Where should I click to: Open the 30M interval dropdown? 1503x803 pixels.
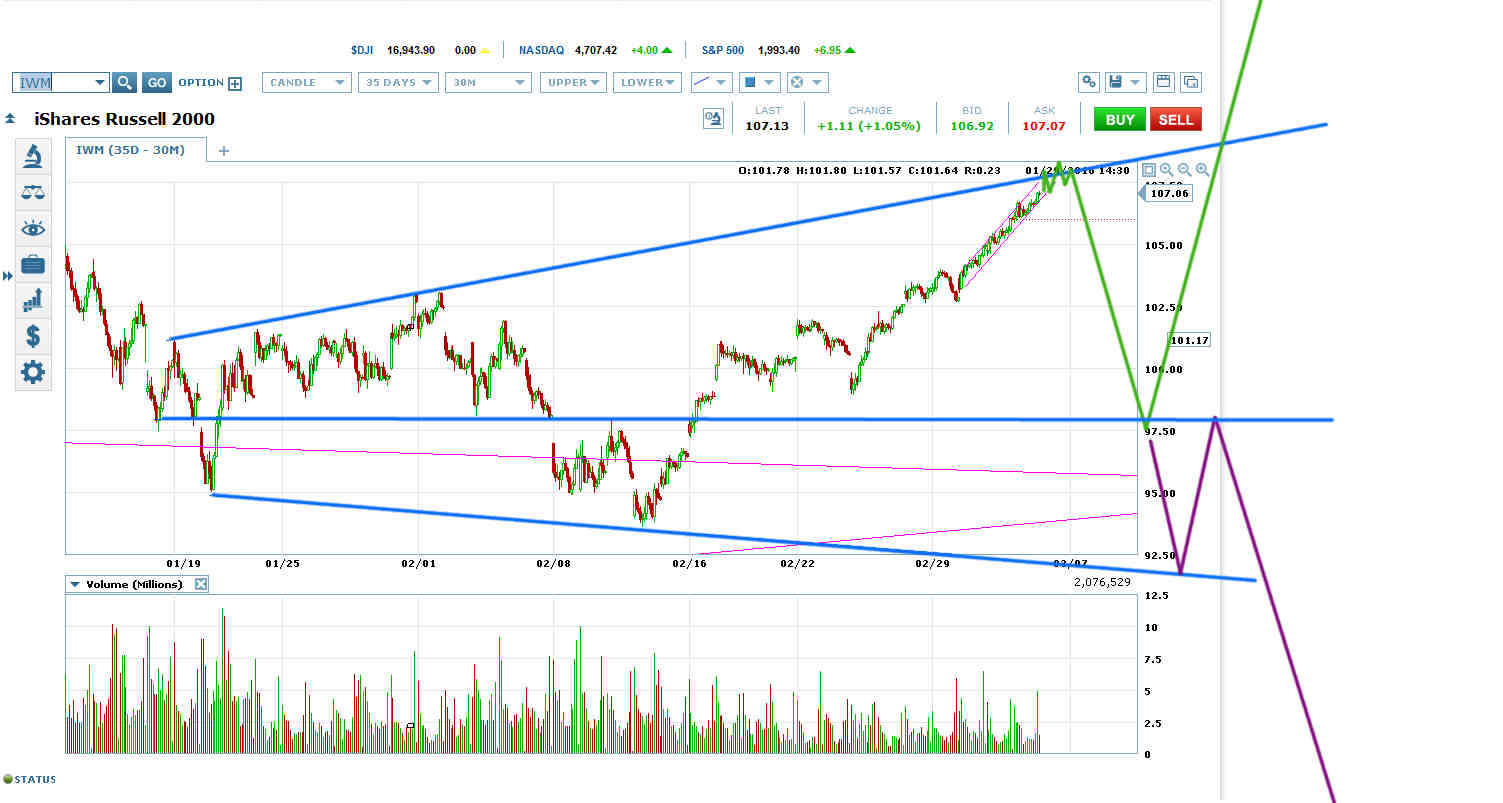(x=488, y=83)
